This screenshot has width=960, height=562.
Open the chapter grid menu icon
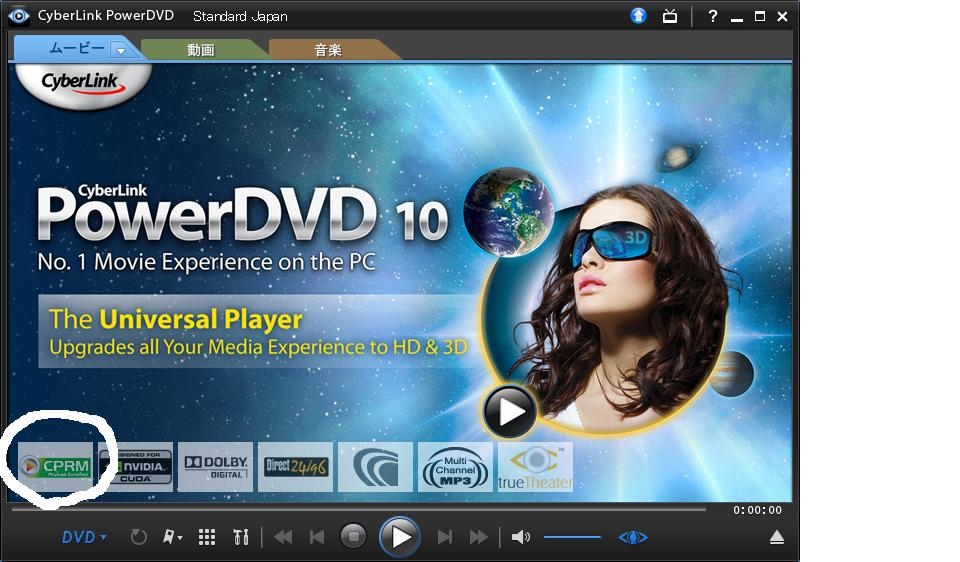pyautogui.click(x=207, y=538)
